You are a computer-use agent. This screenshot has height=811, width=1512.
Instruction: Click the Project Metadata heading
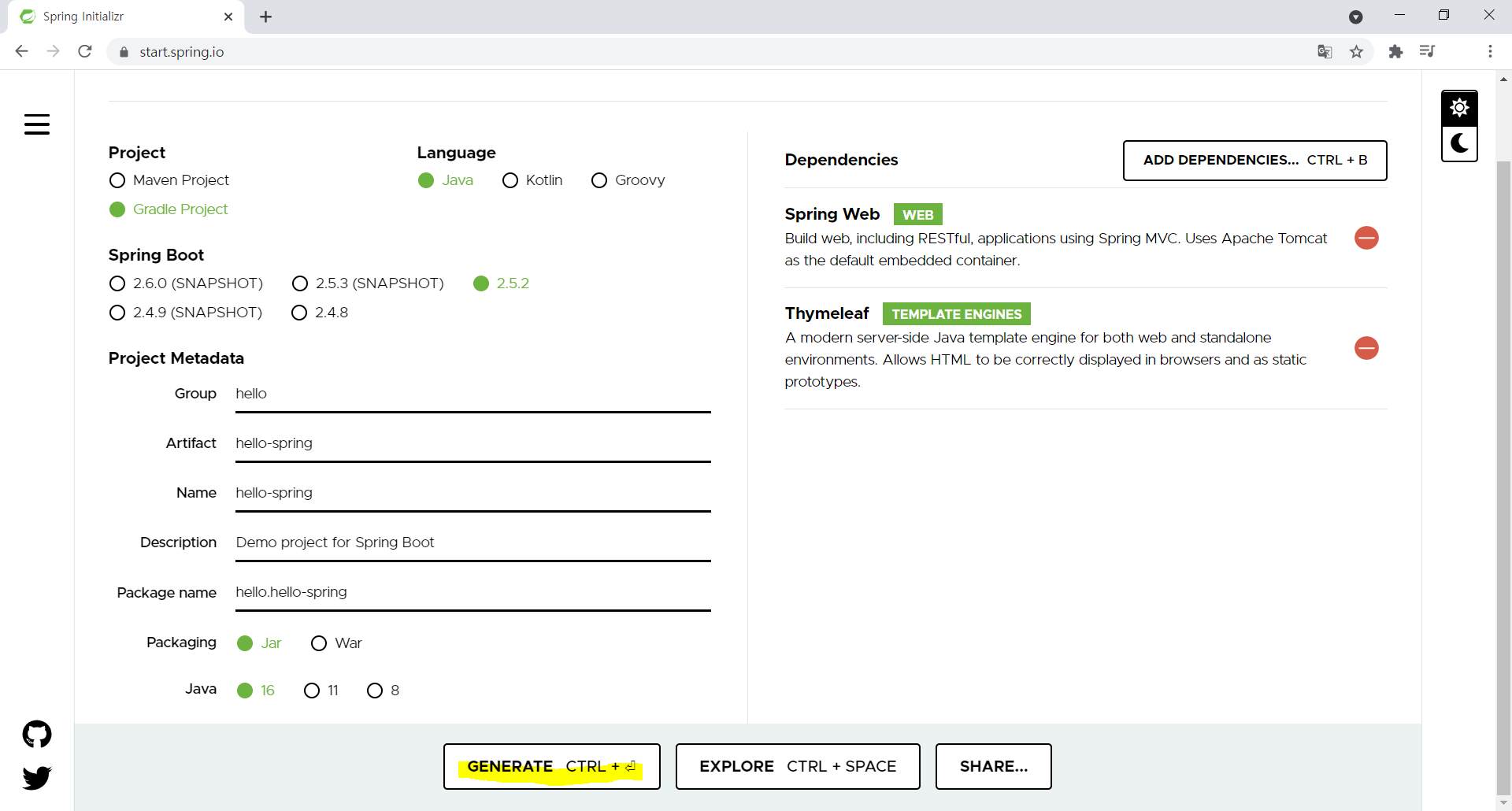pos(176,358)
